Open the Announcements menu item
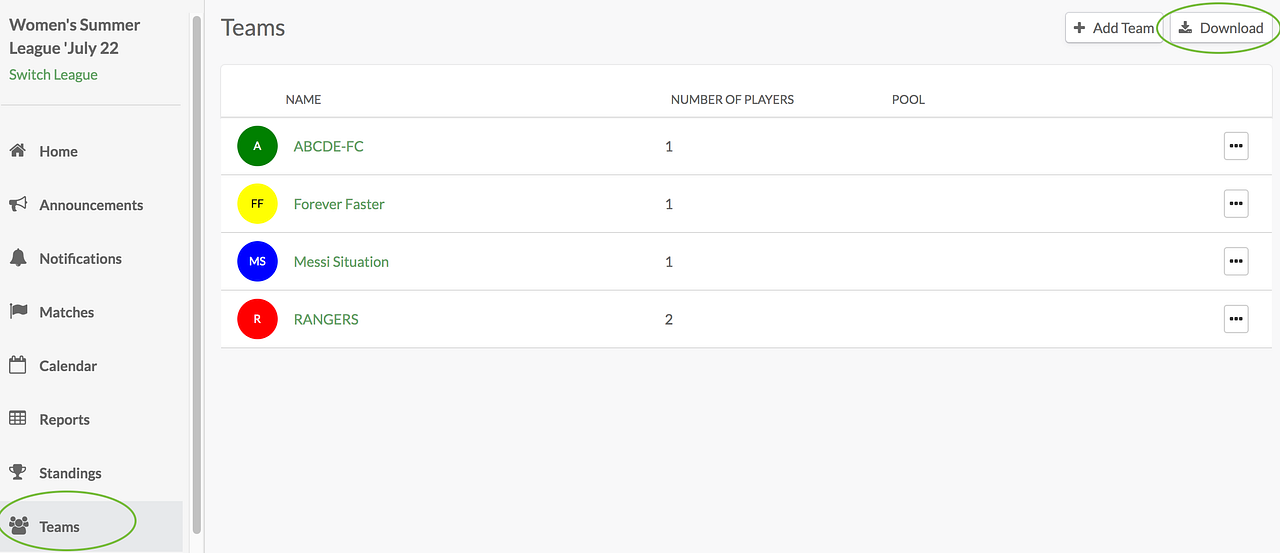This screenshot has height=553, width=1280. click(91, 205)
